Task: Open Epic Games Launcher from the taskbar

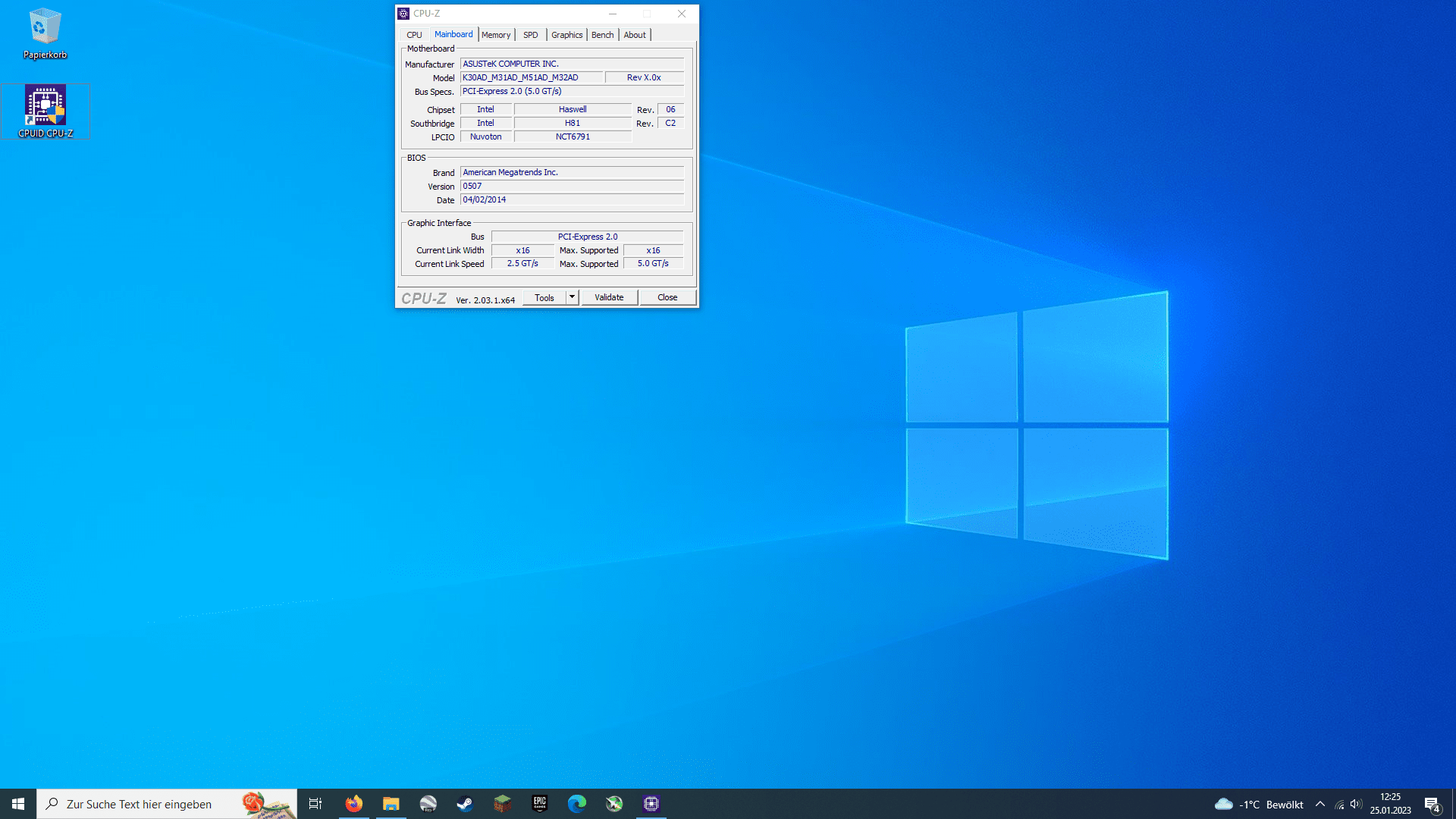Action: tap(539, 804)
